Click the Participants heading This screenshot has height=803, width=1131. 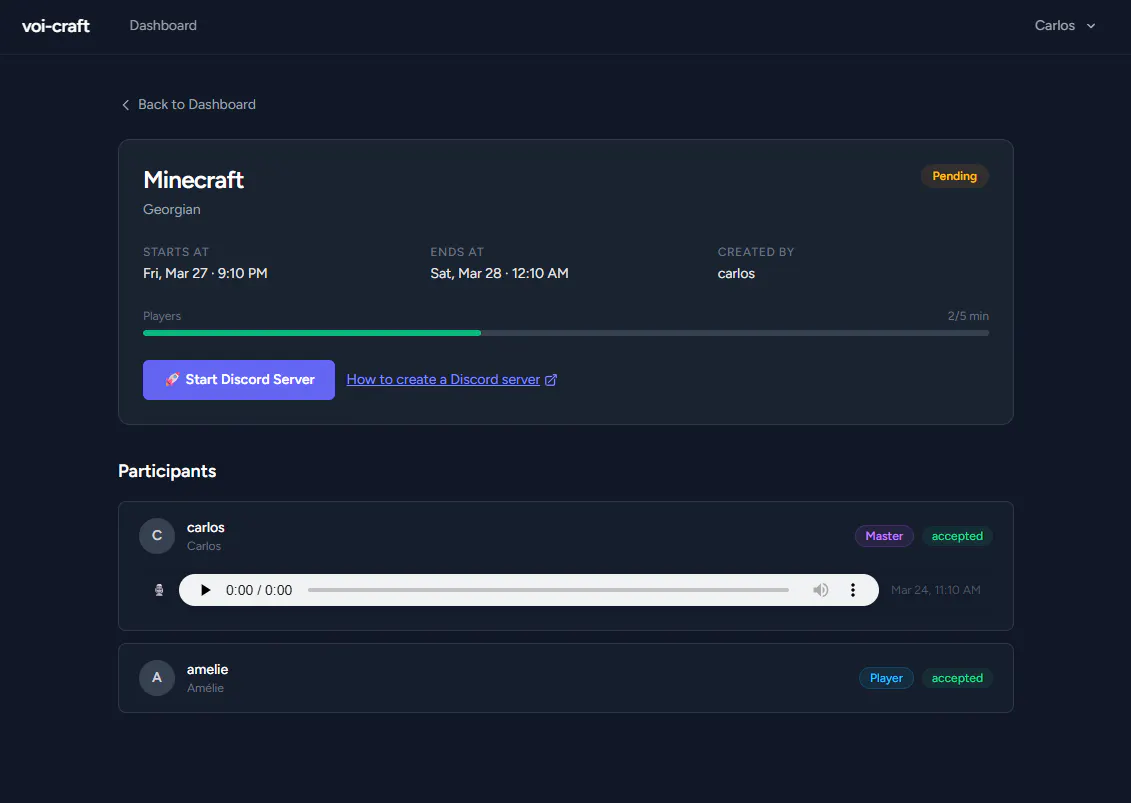167,471
